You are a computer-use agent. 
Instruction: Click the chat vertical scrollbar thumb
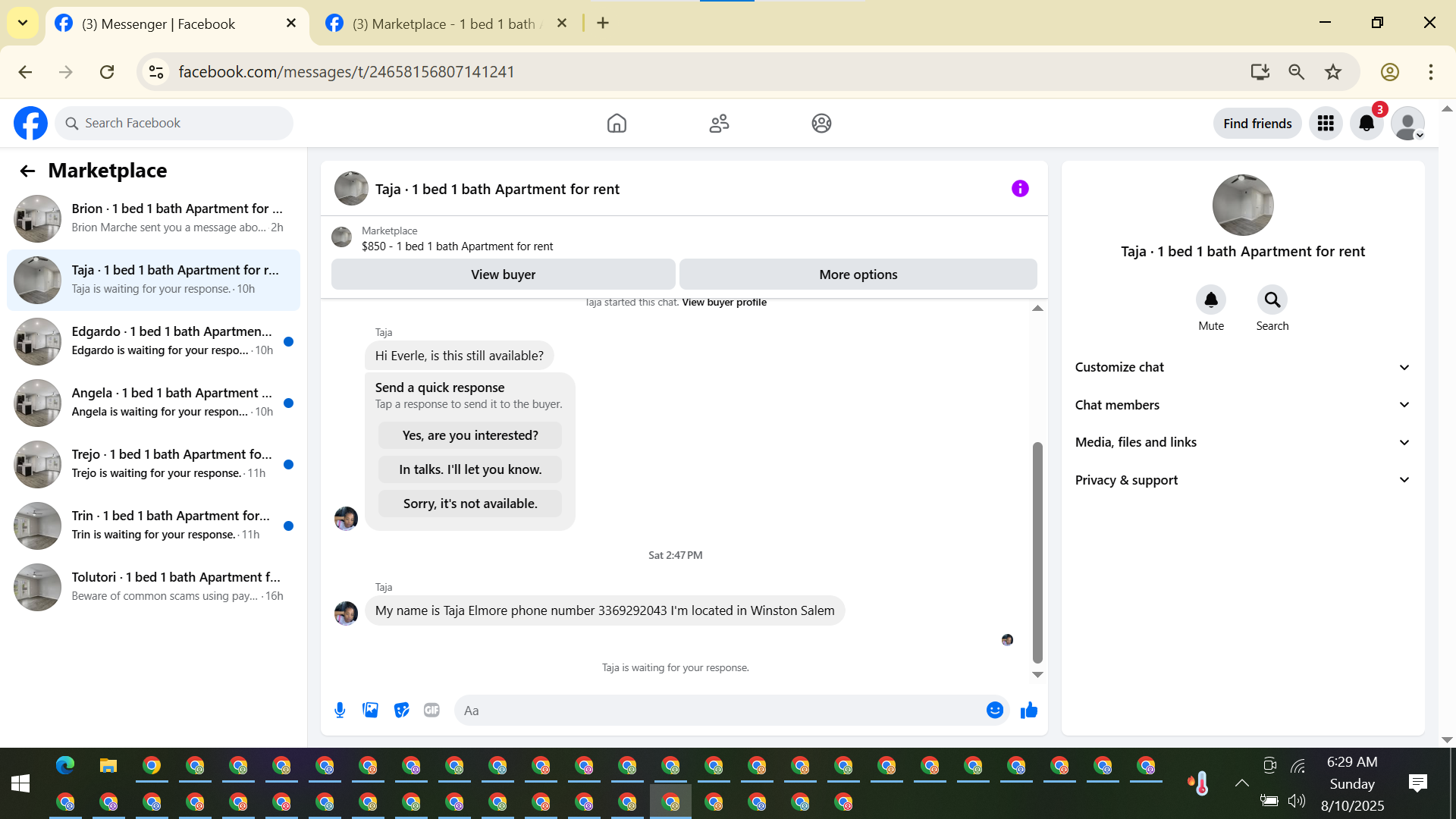(1037, 552)
